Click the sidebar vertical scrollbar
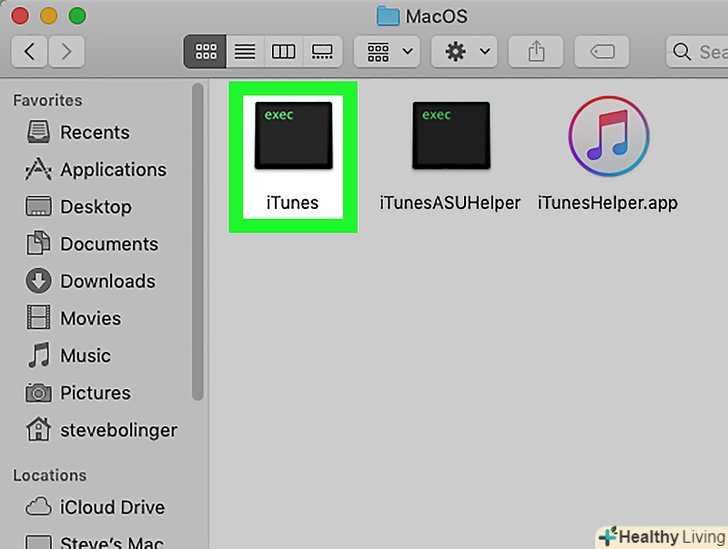Image resolution: width=728 pixels, height=549 pixels. tap(198, 242)
